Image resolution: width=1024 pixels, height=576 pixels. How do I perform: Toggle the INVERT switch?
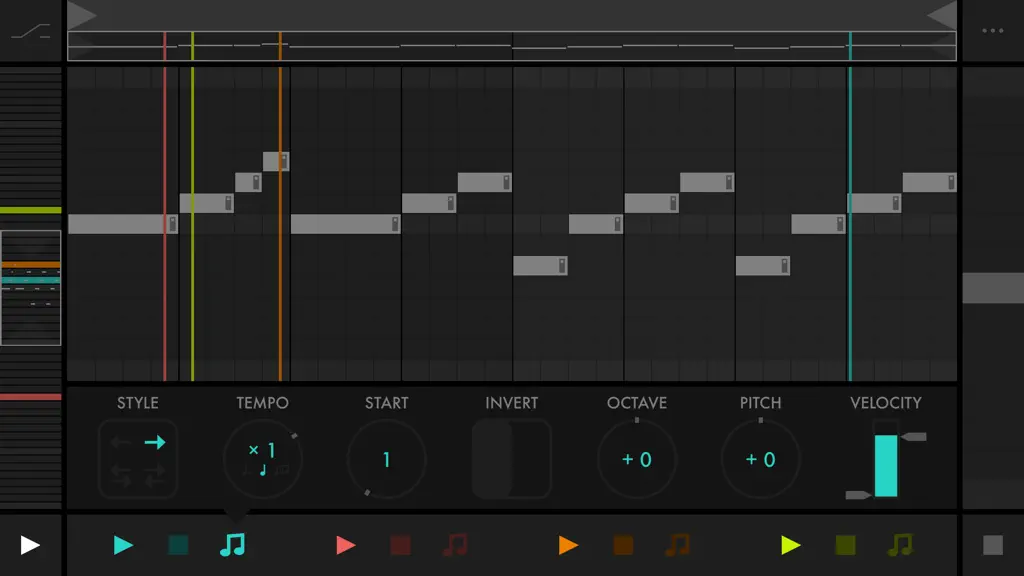pyautogui.click(x=511, y=459)
